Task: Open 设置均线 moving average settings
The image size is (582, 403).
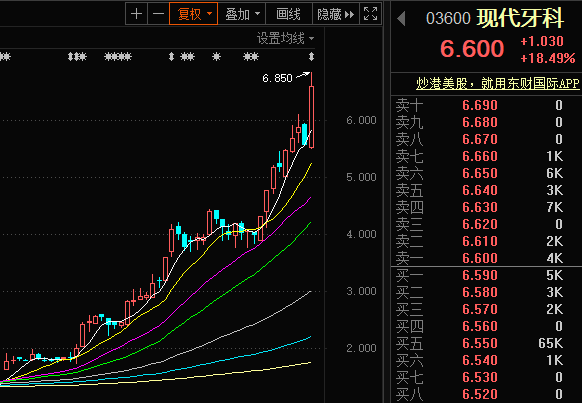Action: (285, 38)
